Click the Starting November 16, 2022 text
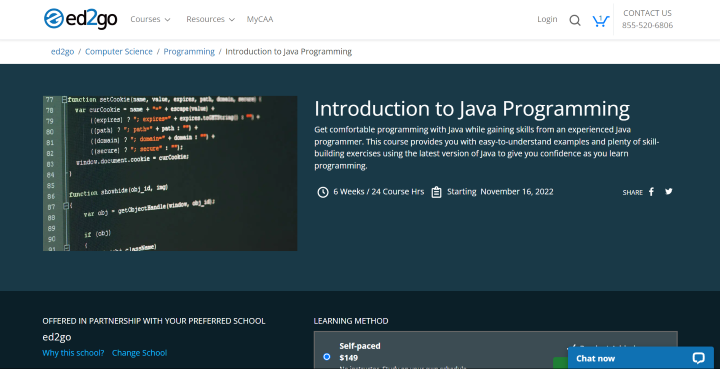Viewport: 720px width, 369px height. point(500,192)
